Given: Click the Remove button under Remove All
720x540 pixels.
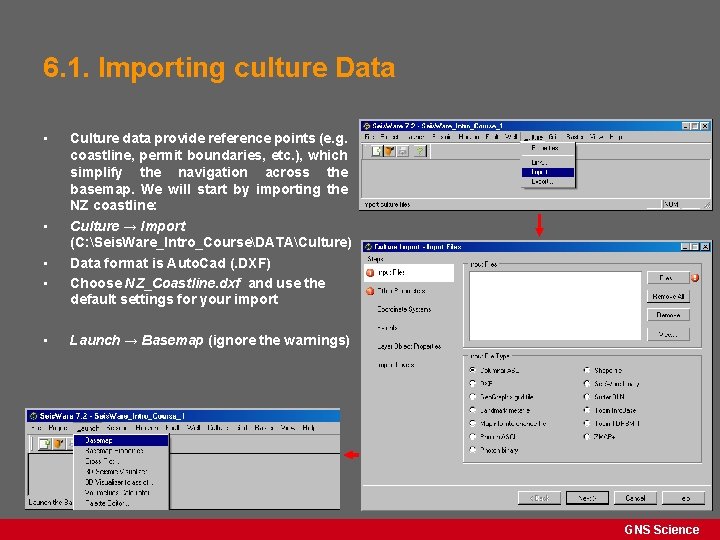Looking at the screenshot, I should [x=668, y=315].
